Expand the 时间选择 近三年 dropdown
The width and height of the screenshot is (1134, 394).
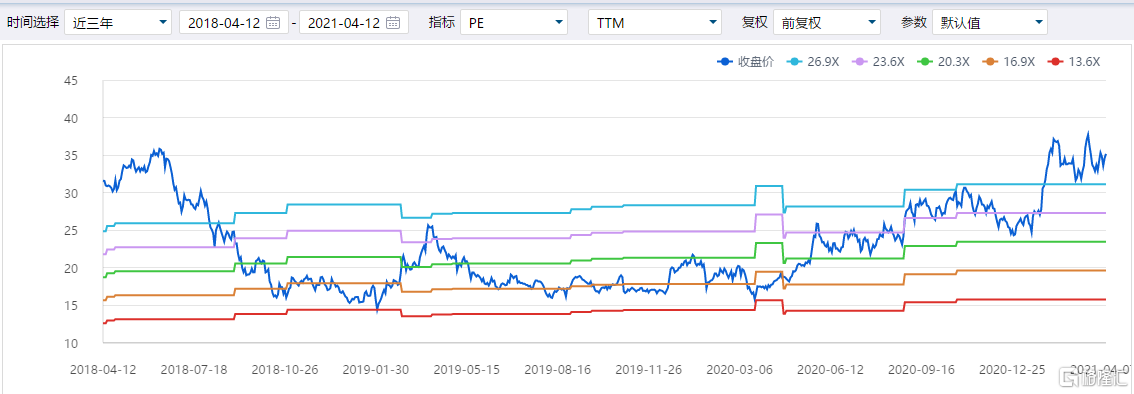click(118, 22)
